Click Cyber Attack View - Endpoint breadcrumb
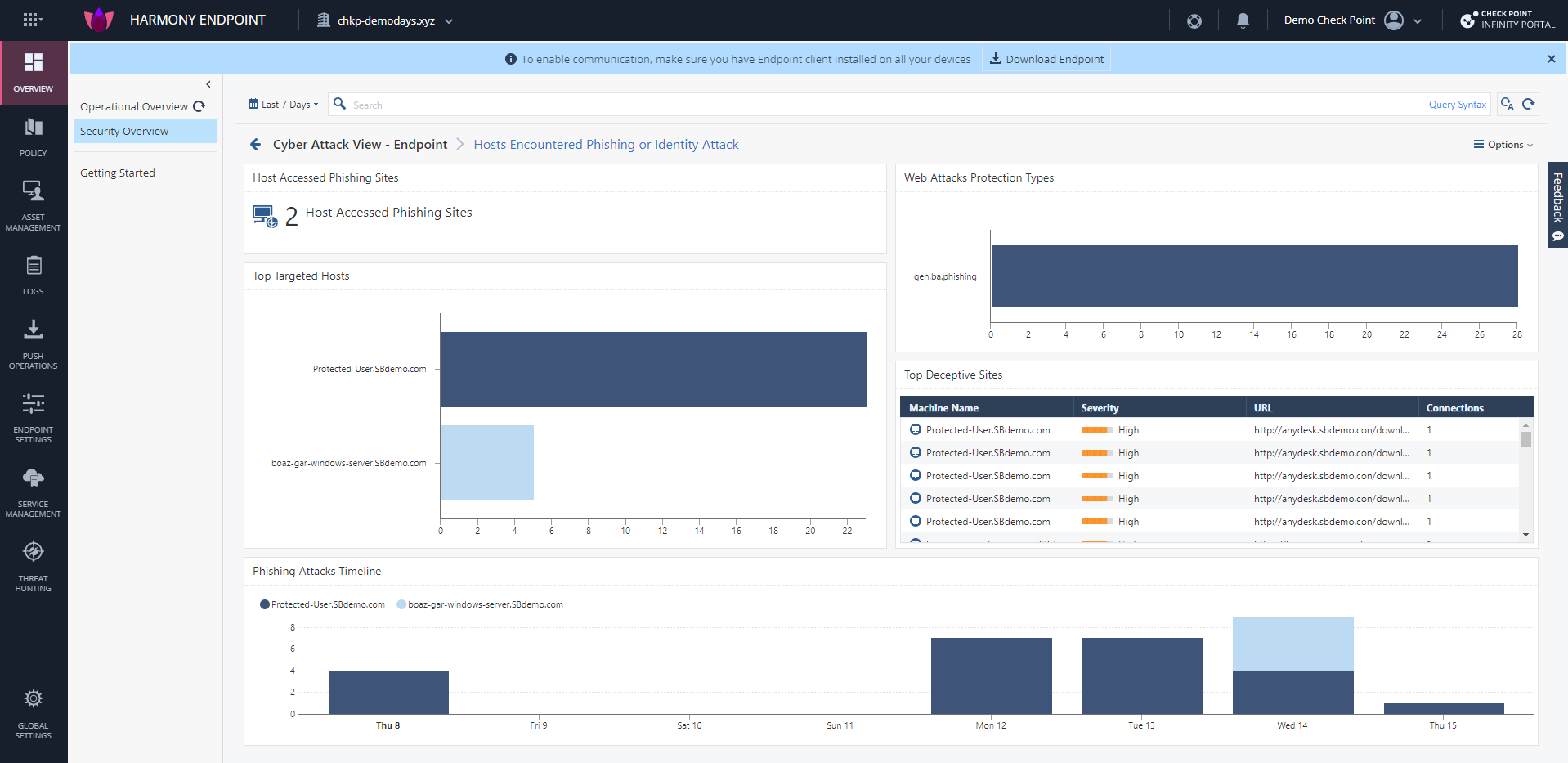 click(360, 145)
